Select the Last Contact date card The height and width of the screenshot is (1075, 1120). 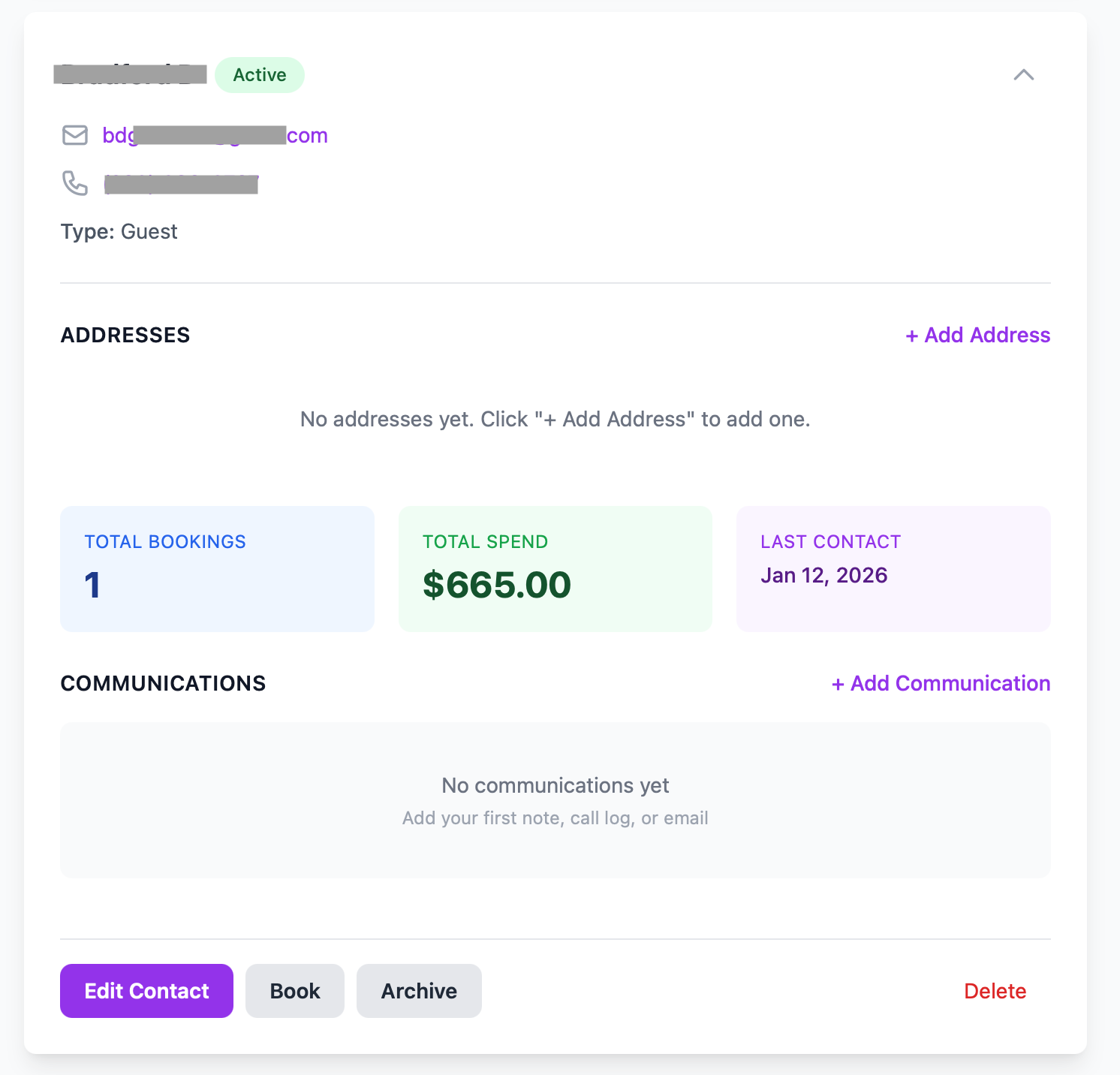tap(893, 569)
